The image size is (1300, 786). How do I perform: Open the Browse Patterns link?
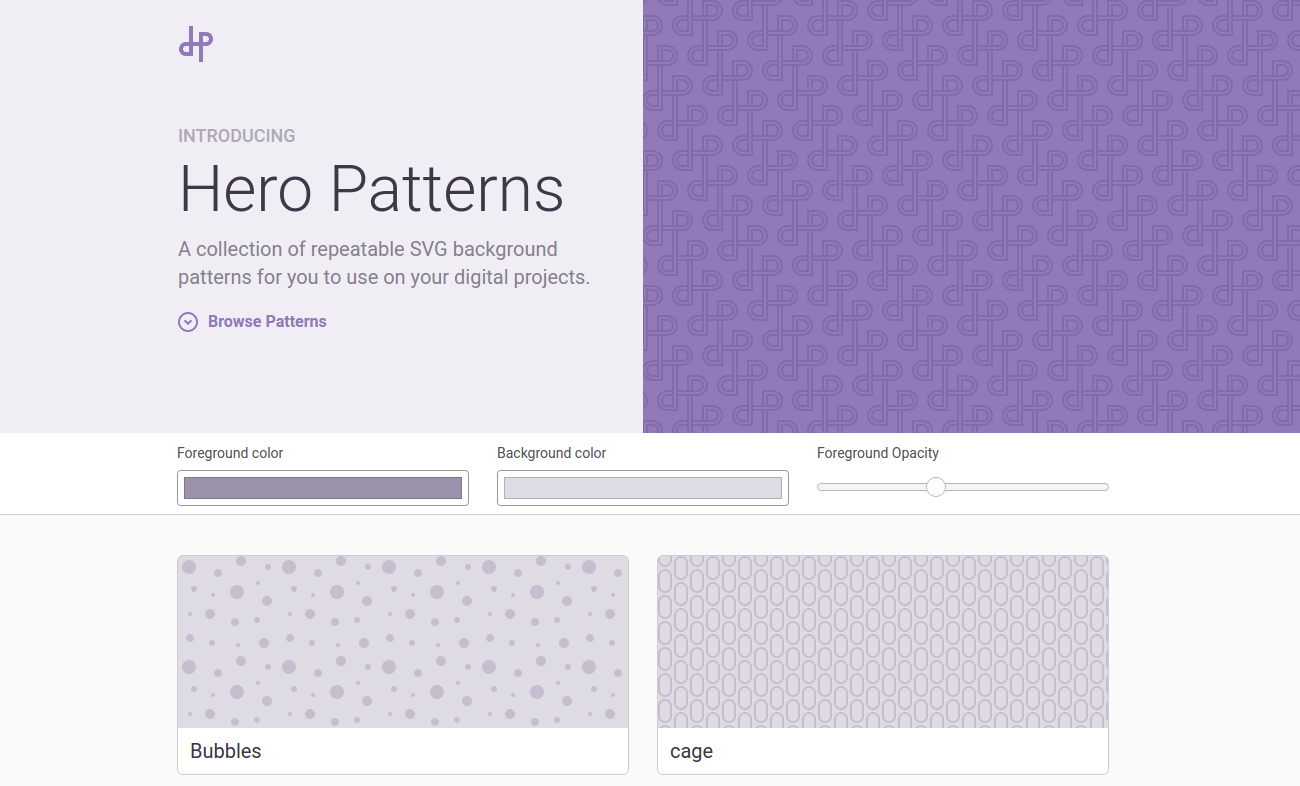coord(267,321)
